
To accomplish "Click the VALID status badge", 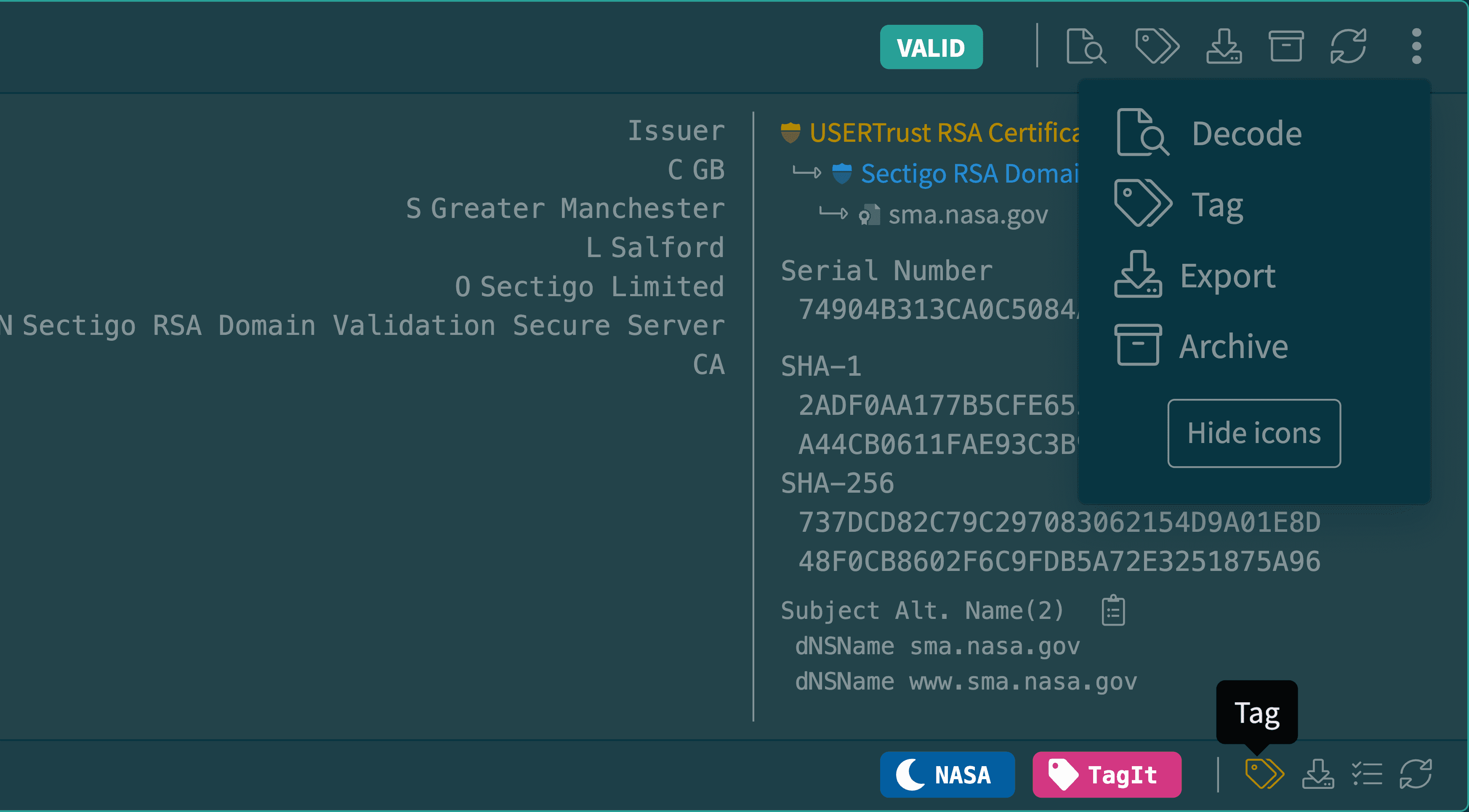I will pos(931,47).
